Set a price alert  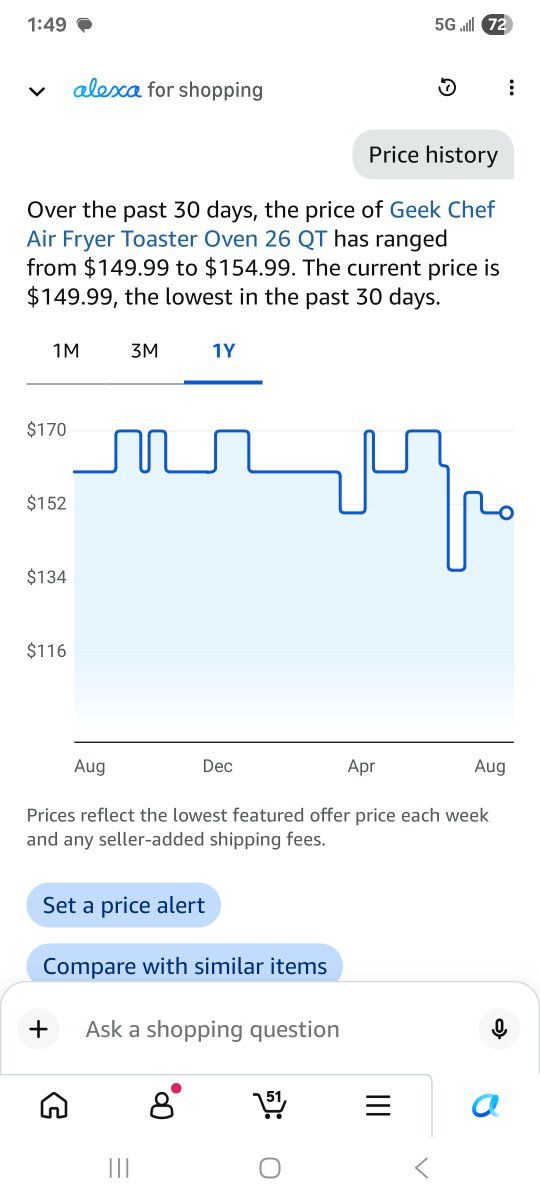coord(124,905)
